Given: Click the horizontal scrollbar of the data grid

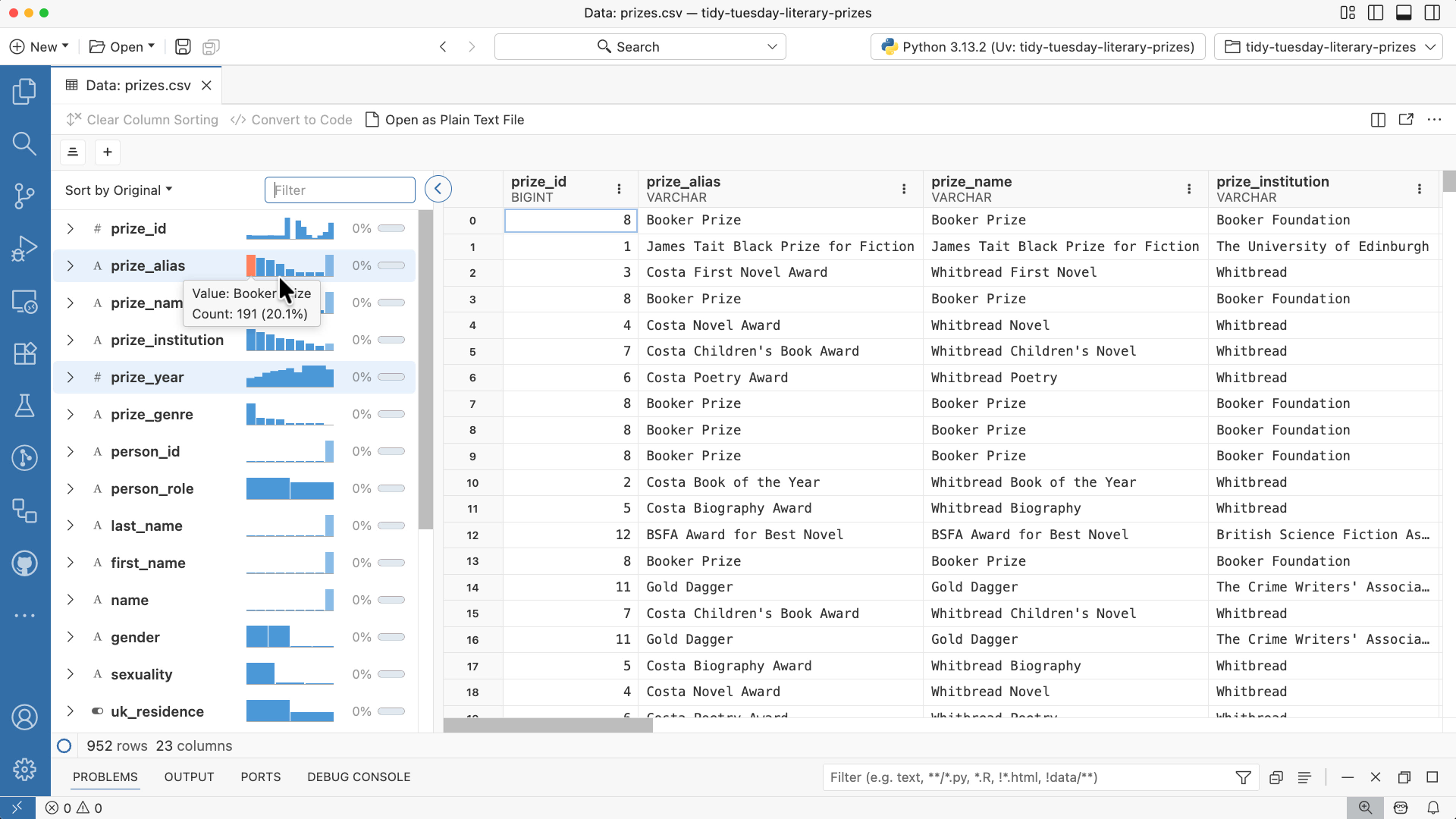Looking at the screenshot, I should (x=548, y=726).
